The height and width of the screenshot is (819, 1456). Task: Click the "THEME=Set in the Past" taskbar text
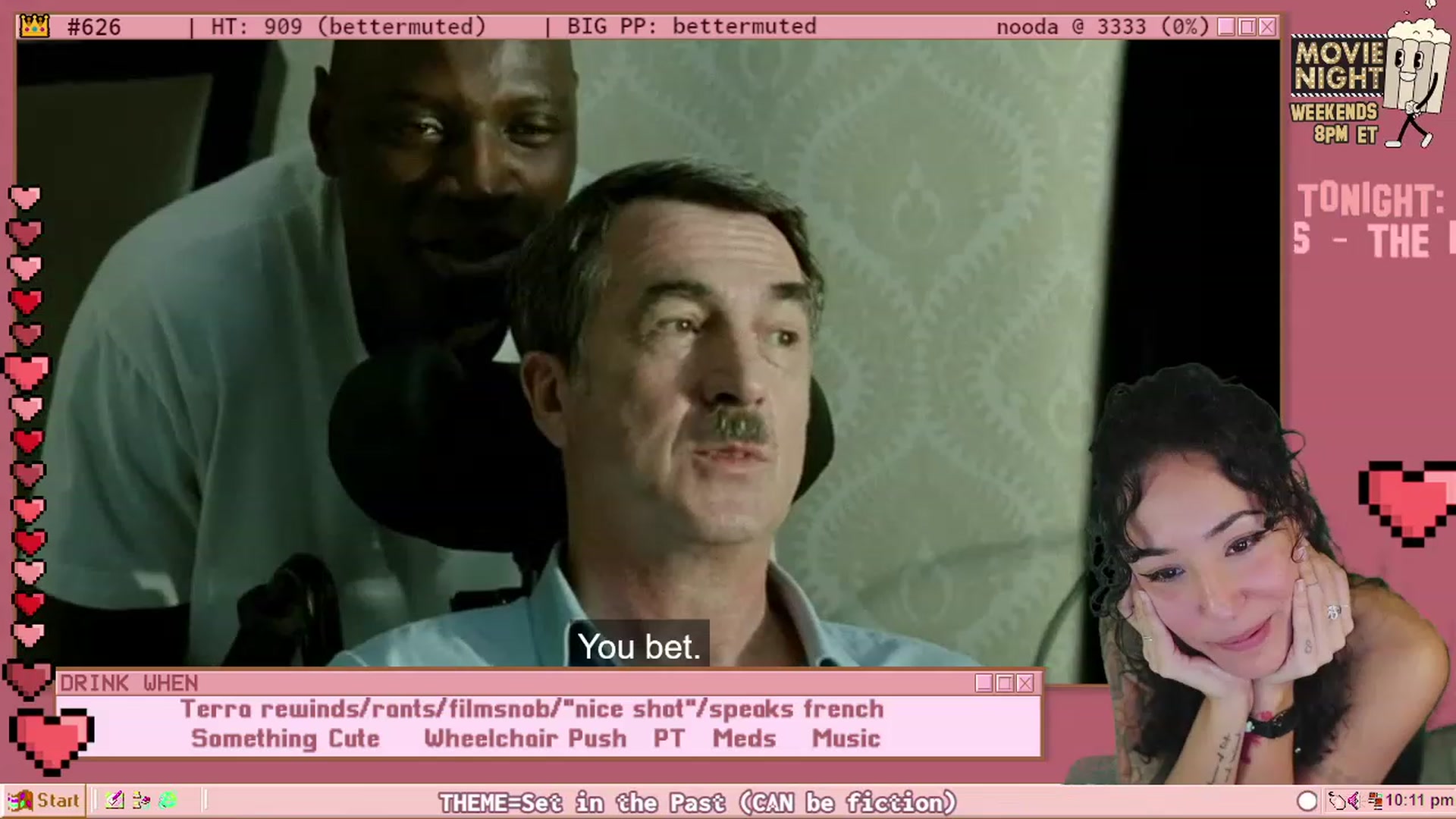point(698,802)
